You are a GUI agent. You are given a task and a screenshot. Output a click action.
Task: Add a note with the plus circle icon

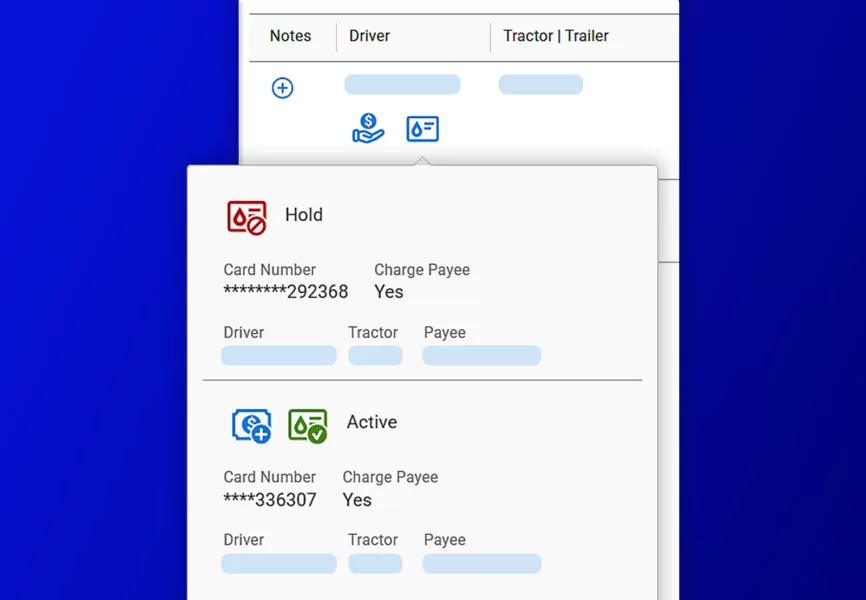(x=282, y=88)
